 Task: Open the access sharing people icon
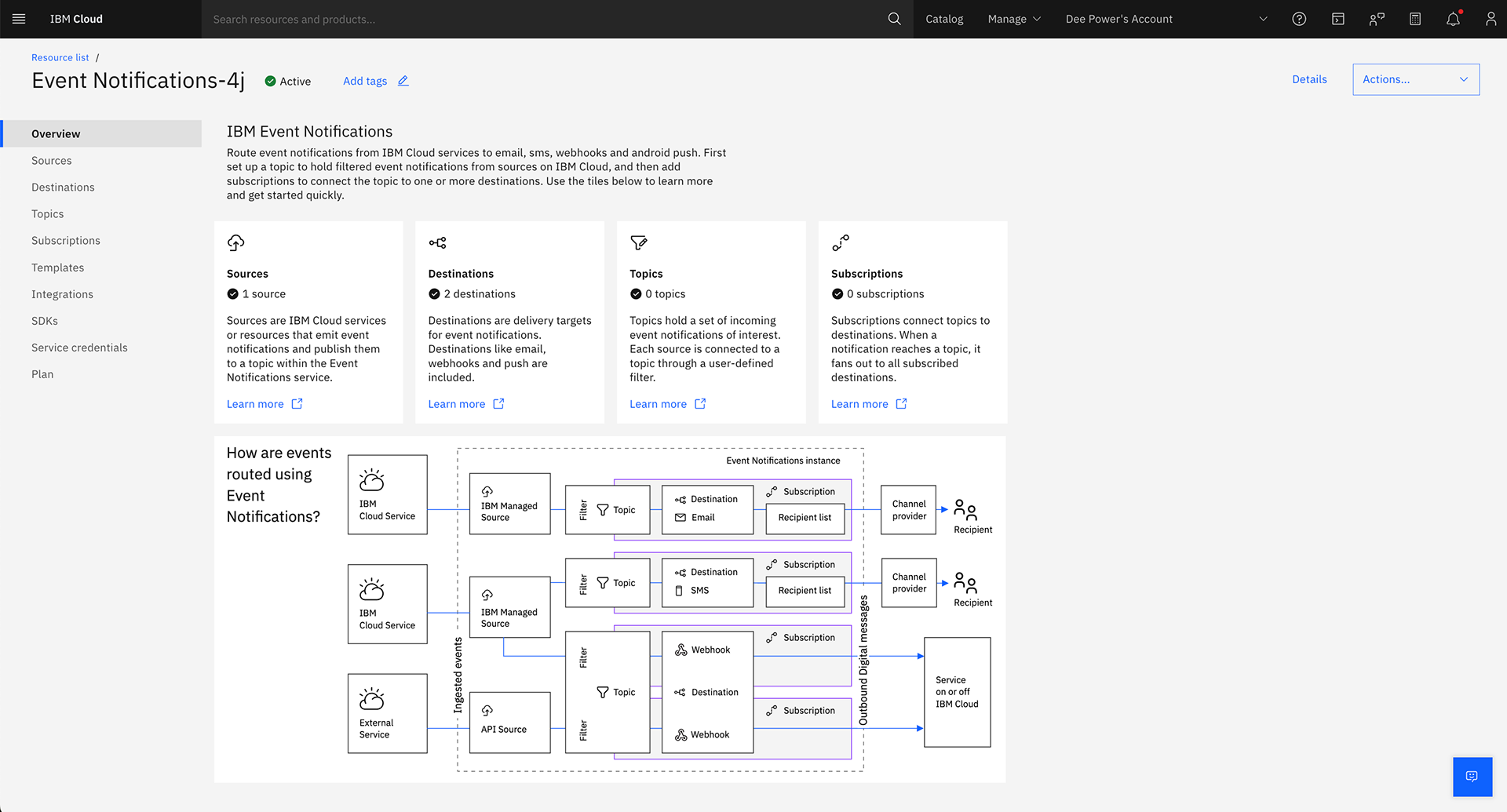[x=1376, y=19]
